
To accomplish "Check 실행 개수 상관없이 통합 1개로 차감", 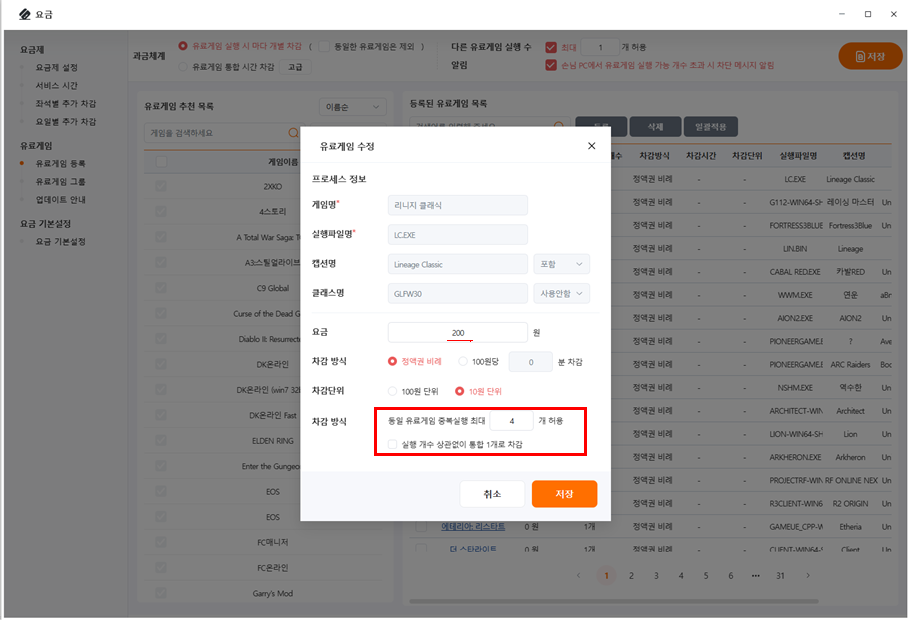I will coord(393,444).
